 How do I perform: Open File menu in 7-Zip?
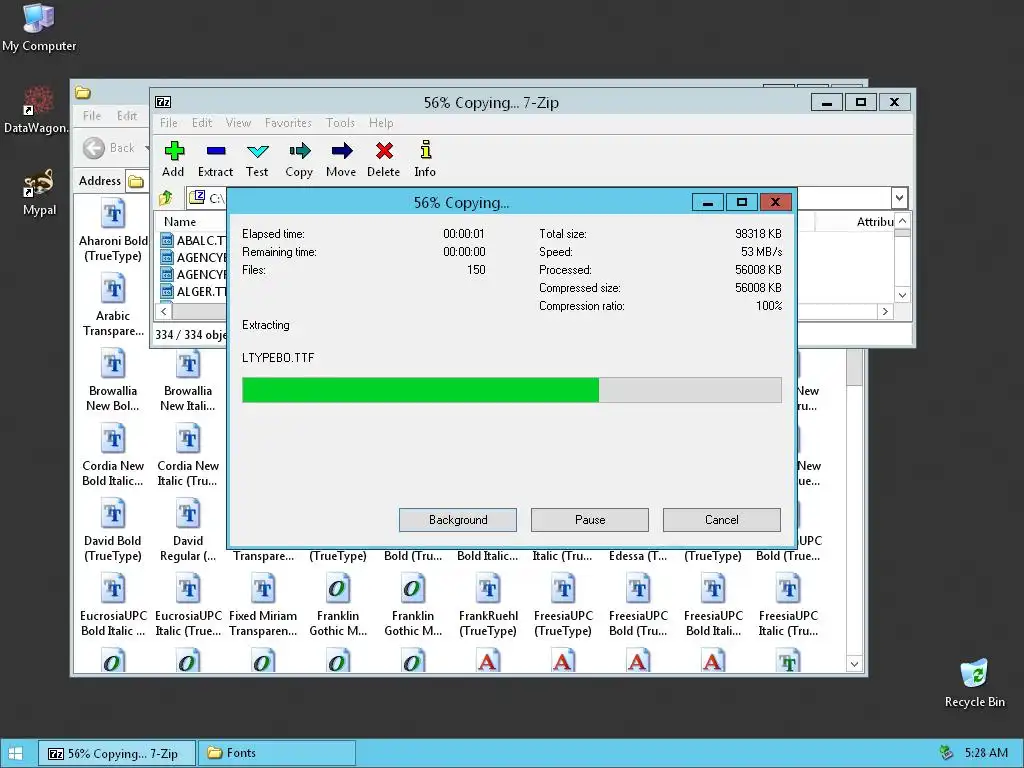168,123
